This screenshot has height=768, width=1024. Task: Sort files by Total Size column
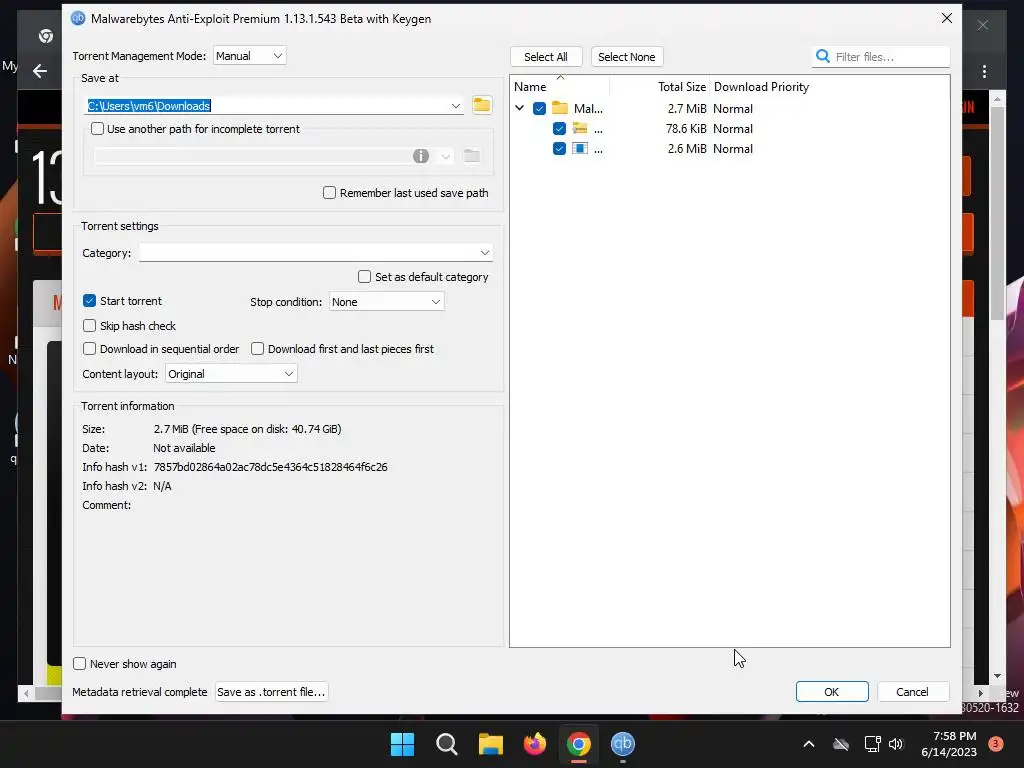click(x=682, y=86)
